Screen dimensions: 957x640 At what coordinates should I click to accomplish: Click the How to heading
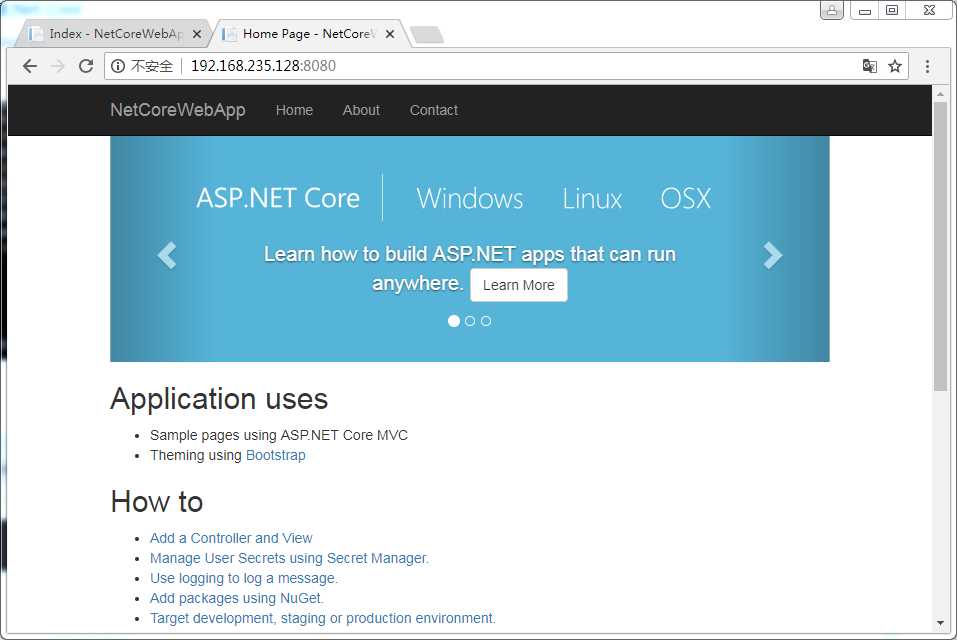[x=157, y=502]
